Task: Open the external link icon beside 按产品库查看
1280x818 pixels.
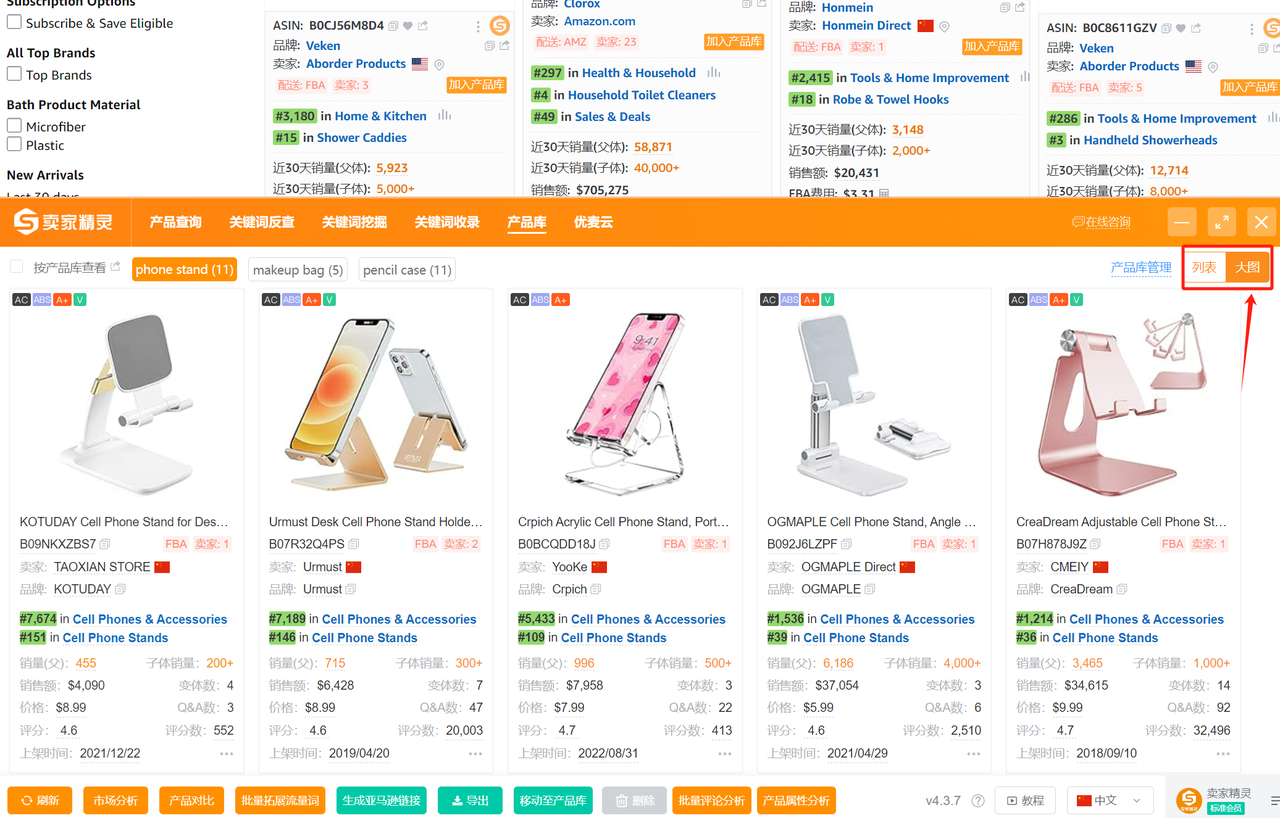Action: point(116,267)
